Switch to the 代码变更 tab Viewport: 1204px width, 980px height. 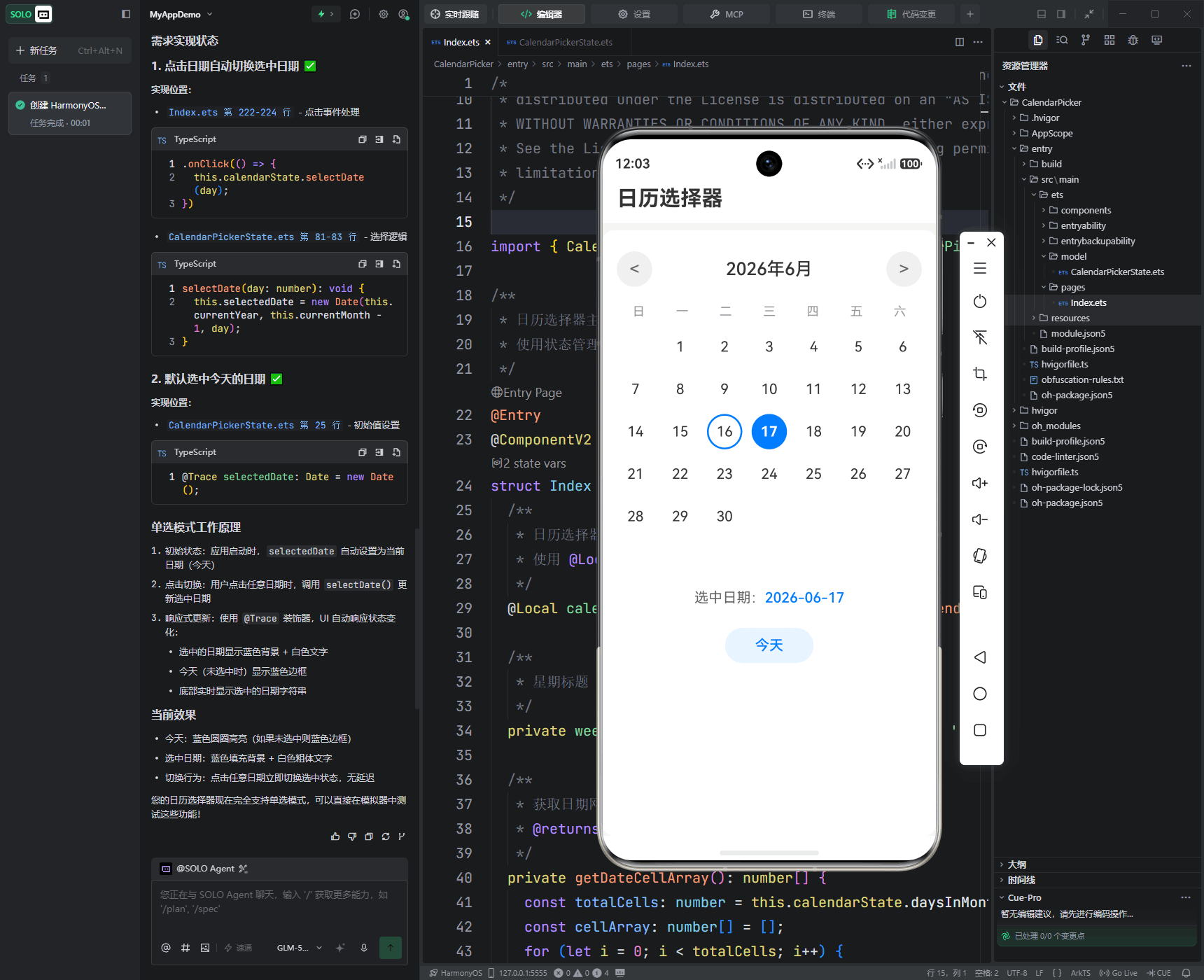click(911, 14)
